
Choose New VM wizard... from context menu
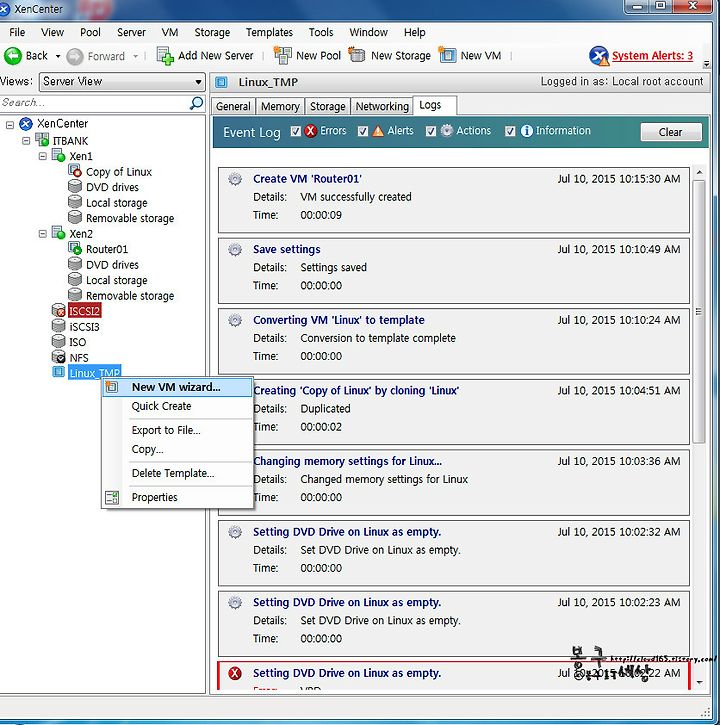pos(178,387)
